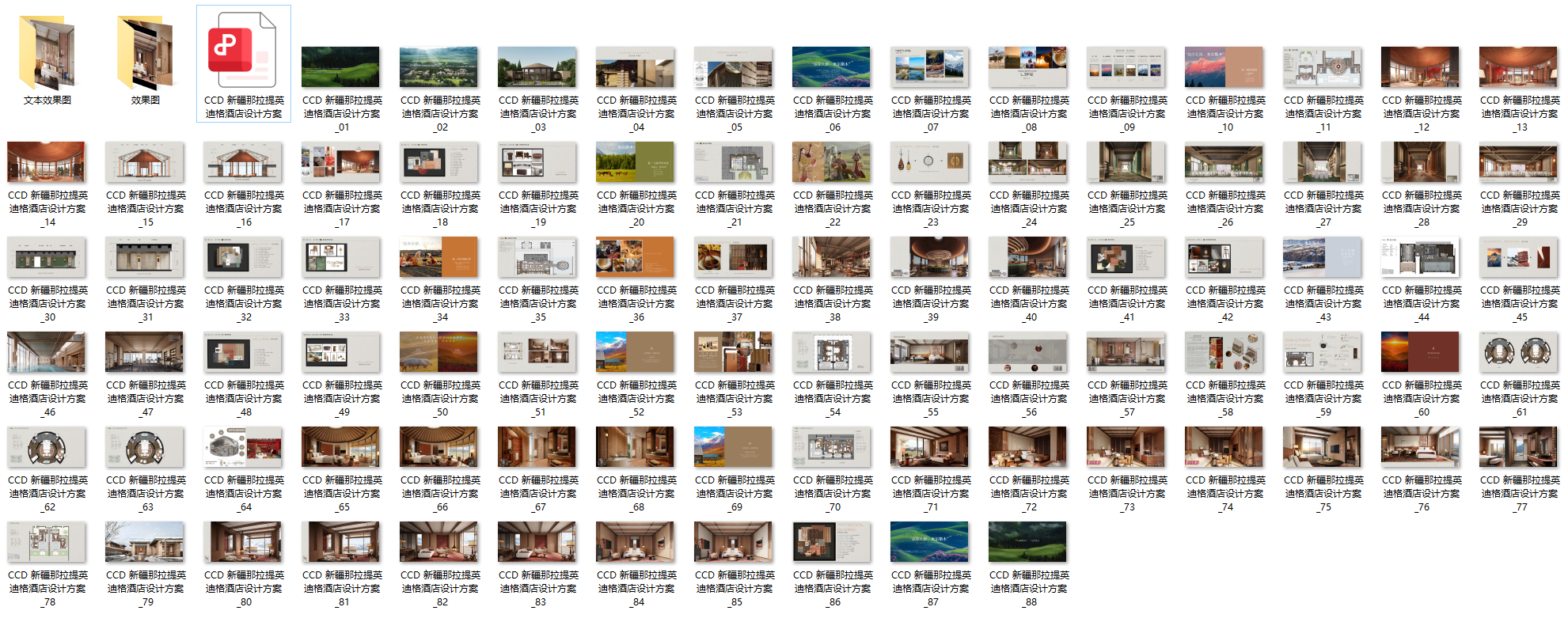Select the image file numbered _52

636,351
